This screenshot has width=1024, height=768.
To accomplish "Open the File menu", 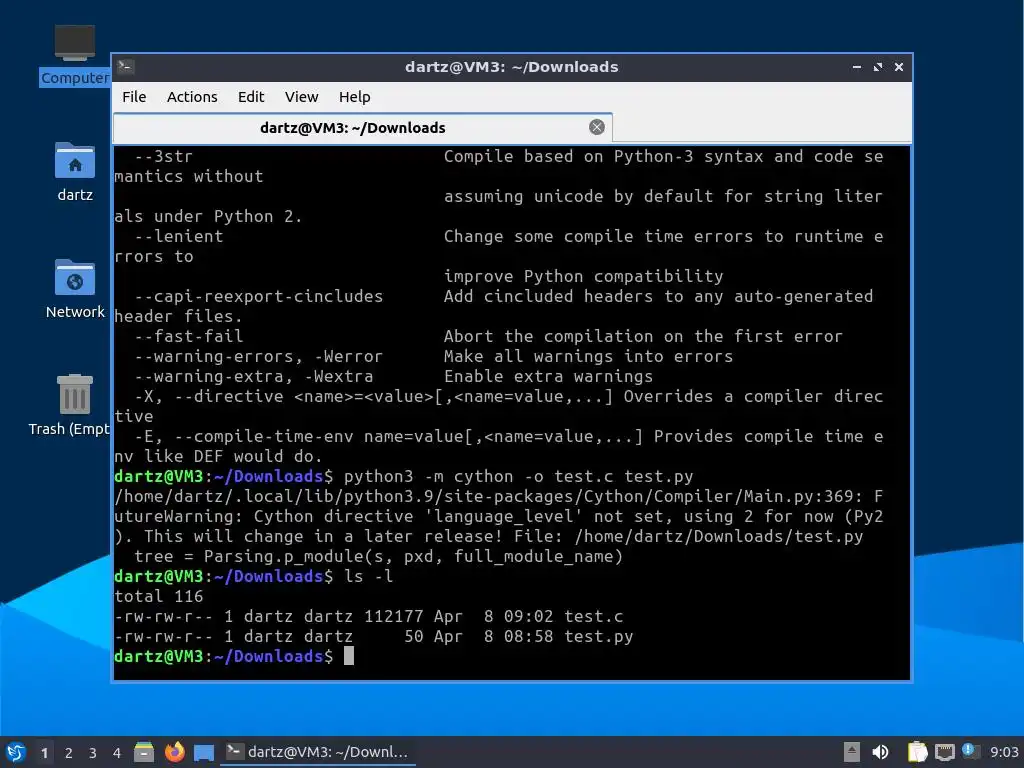I will 134,97.
